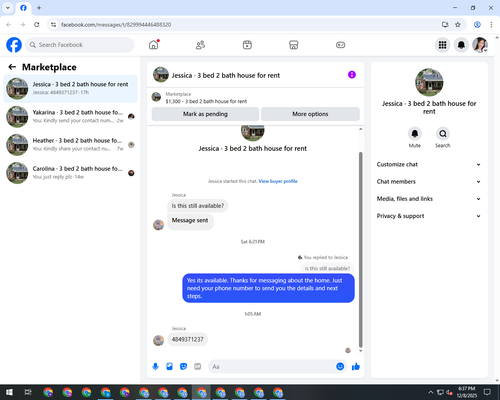500x400 pixels.
Task: Expand Privacy & support section
Action: [x=429, y=216]
